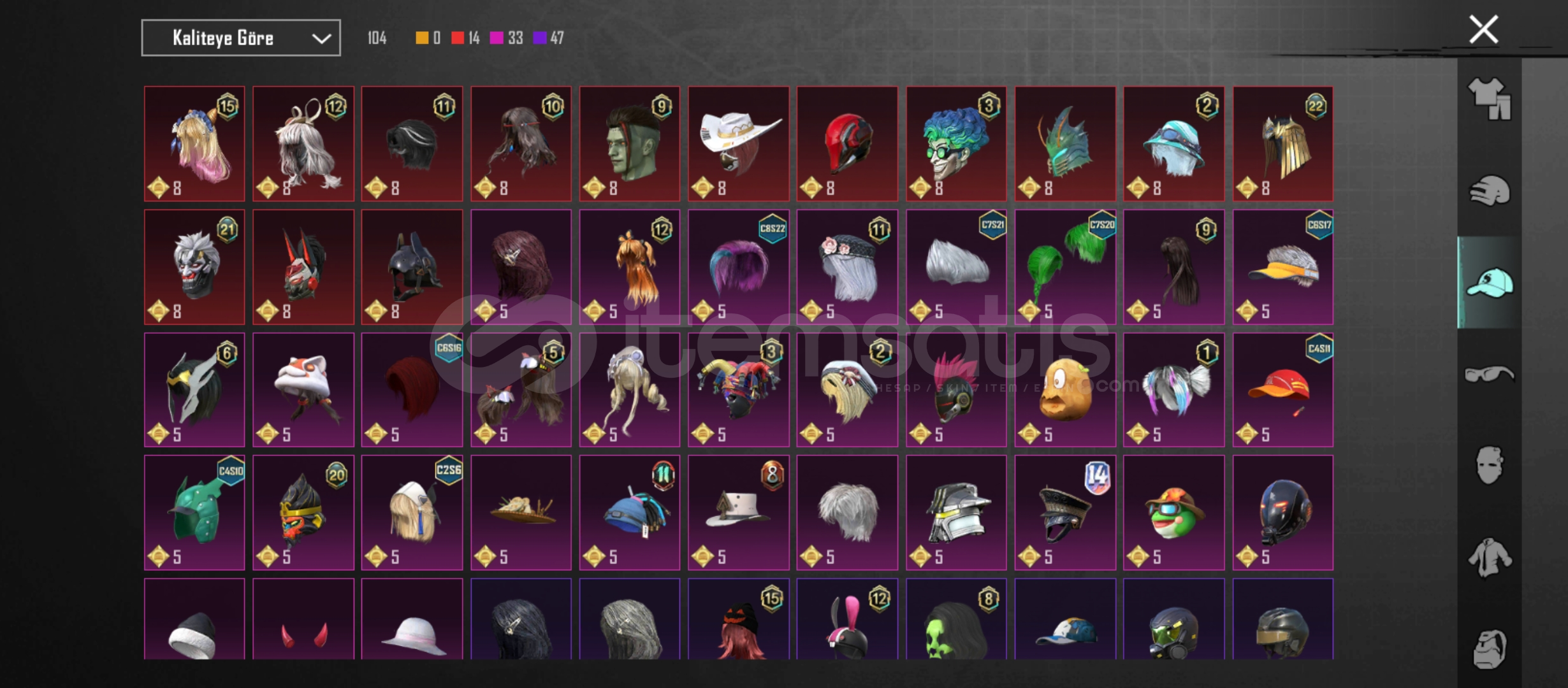1568x688 pixels.
Task: Select the helmet category icon in sidebar
Action: pyautogui.click(x=1490, y=190)
